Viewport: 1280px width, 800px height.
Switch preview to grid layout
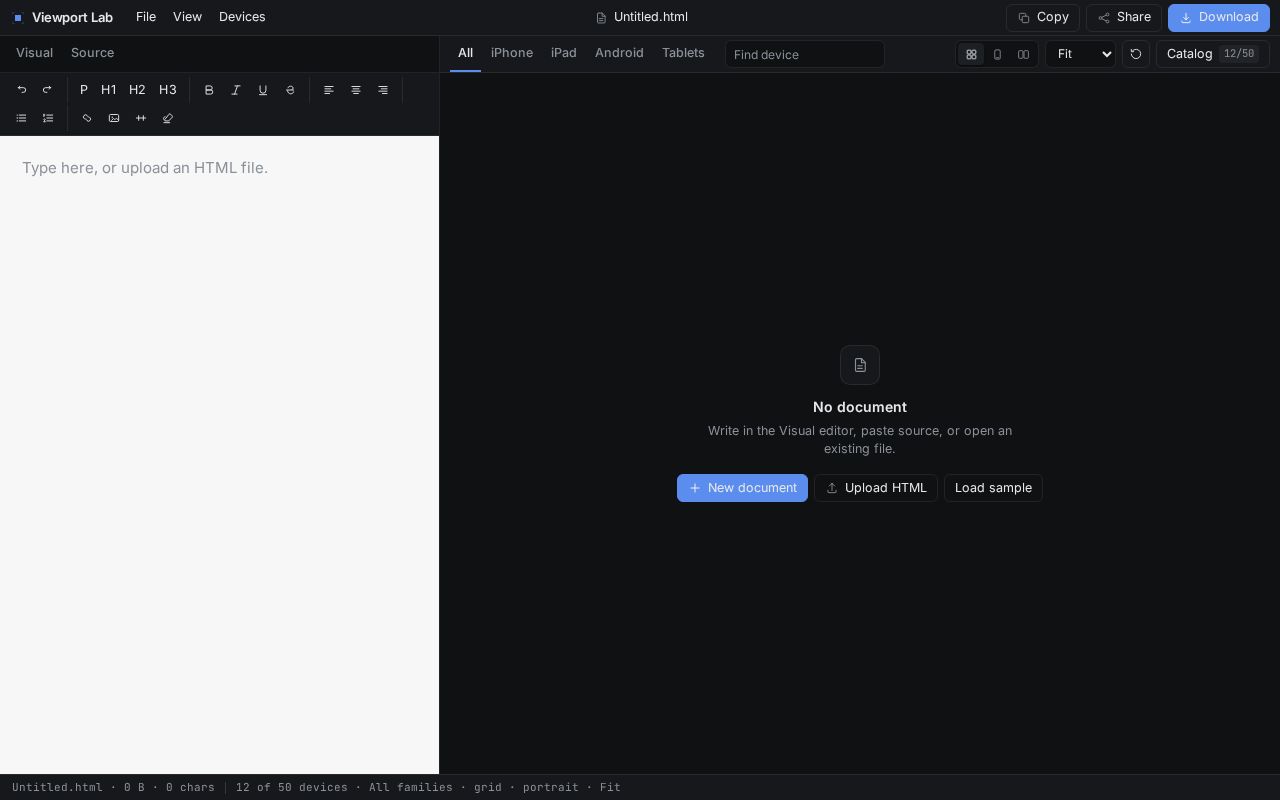tap(971, 54)
